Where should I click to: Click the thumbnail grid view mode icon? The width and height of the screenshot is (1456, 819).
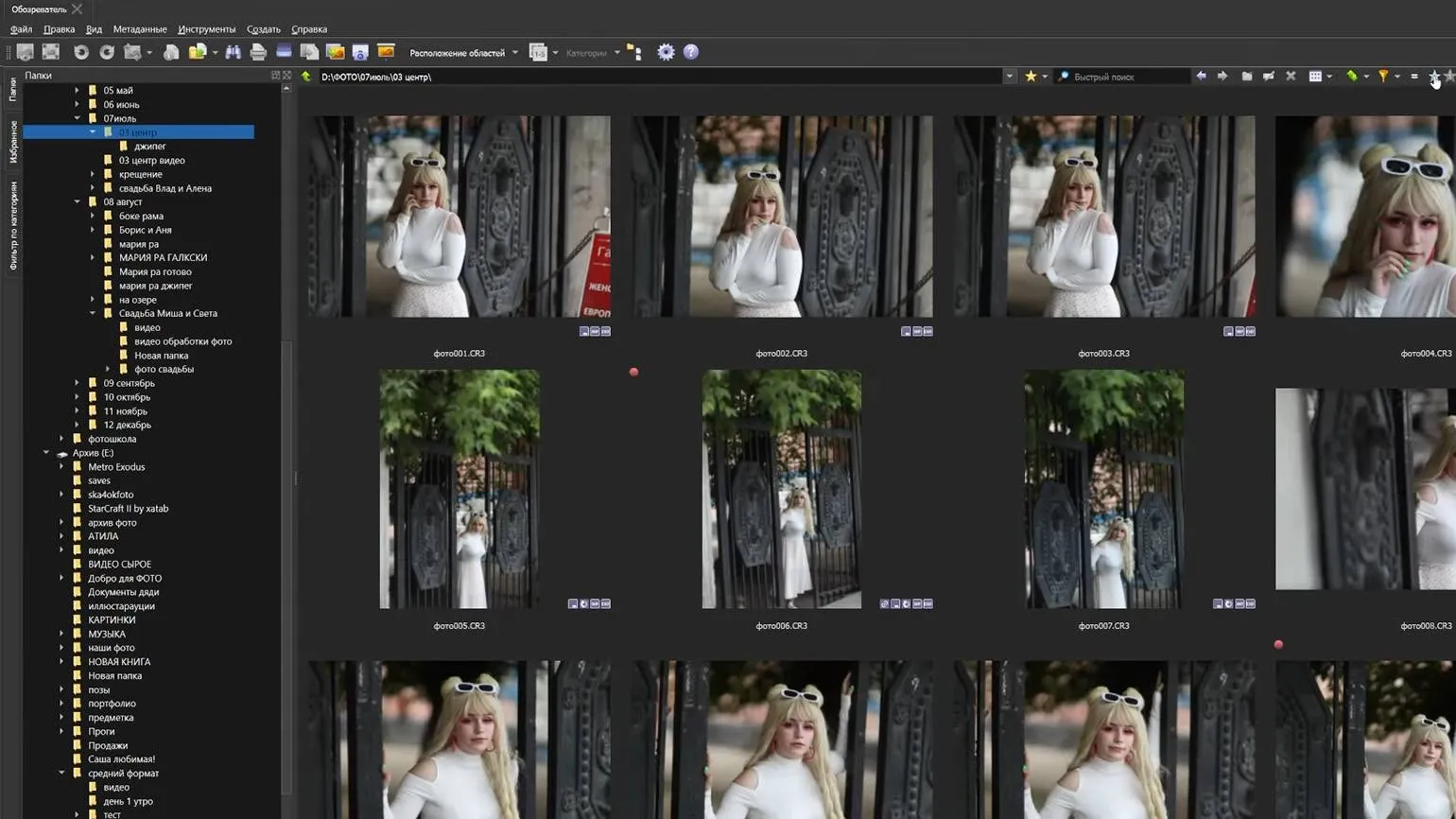[1314, 77]
